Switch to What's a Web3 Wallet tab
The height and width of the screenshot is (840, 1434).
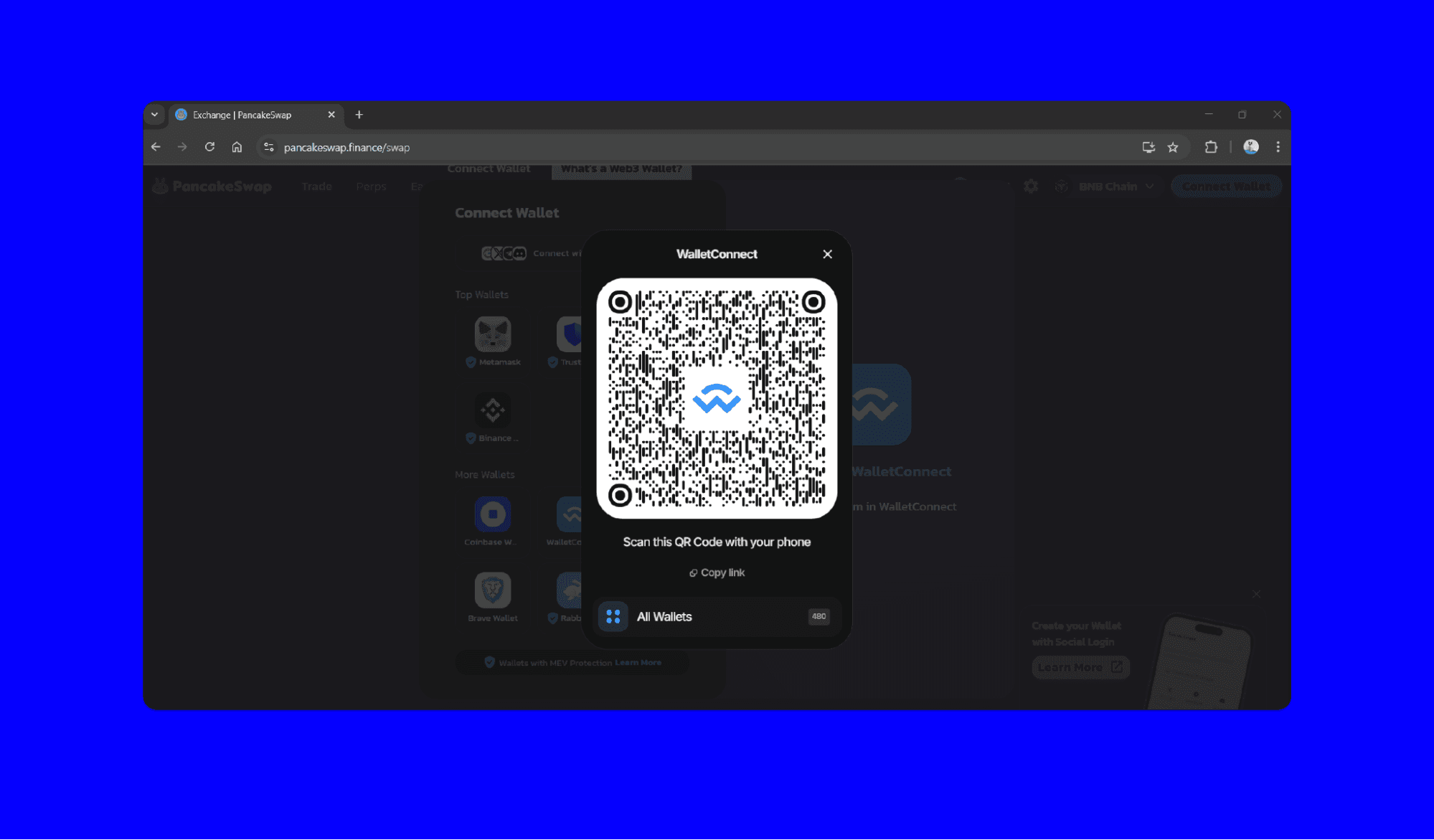coord(621,169)
